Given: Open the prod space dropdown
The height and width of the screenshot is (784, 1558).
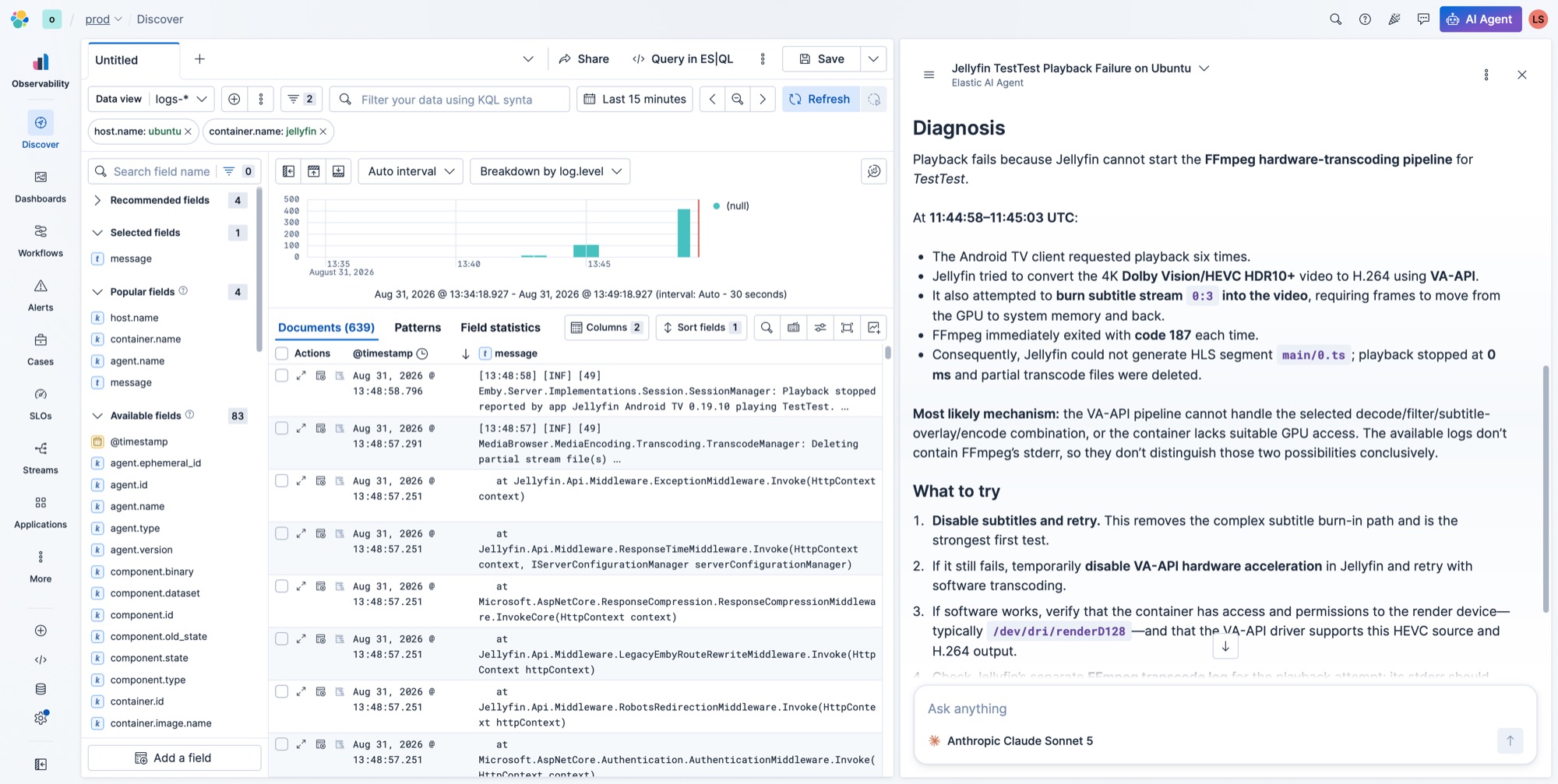Looking at the screenshot, I should point(104,19).
